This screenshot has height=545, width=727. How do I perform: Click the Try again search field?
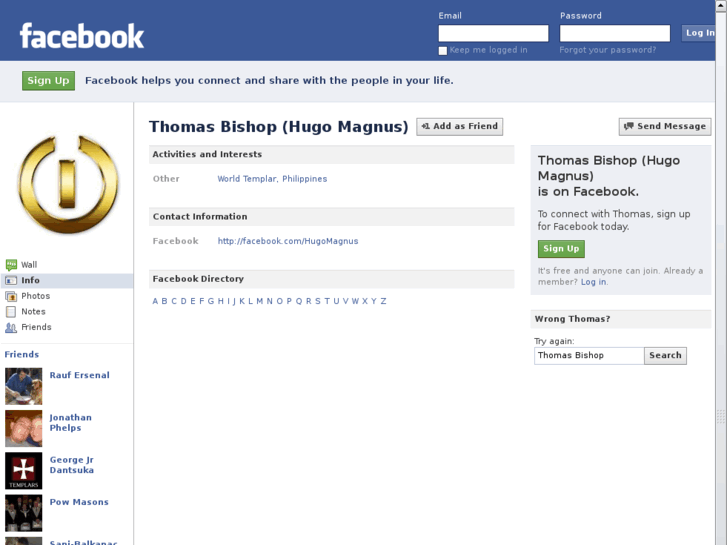(x=589, y=356)
